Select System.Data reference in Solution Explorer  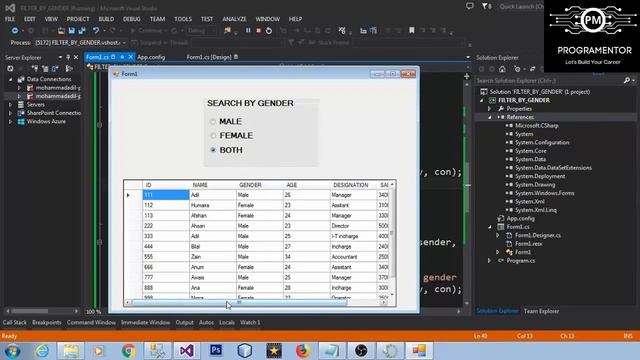click(x=530, y=160)
